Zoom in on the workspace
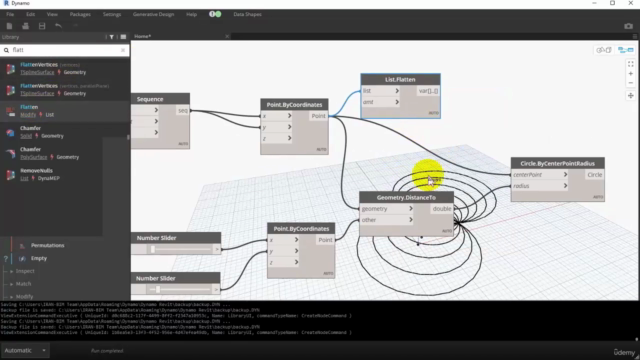This screenshot has height=360, width=640. tap(631, 74)
